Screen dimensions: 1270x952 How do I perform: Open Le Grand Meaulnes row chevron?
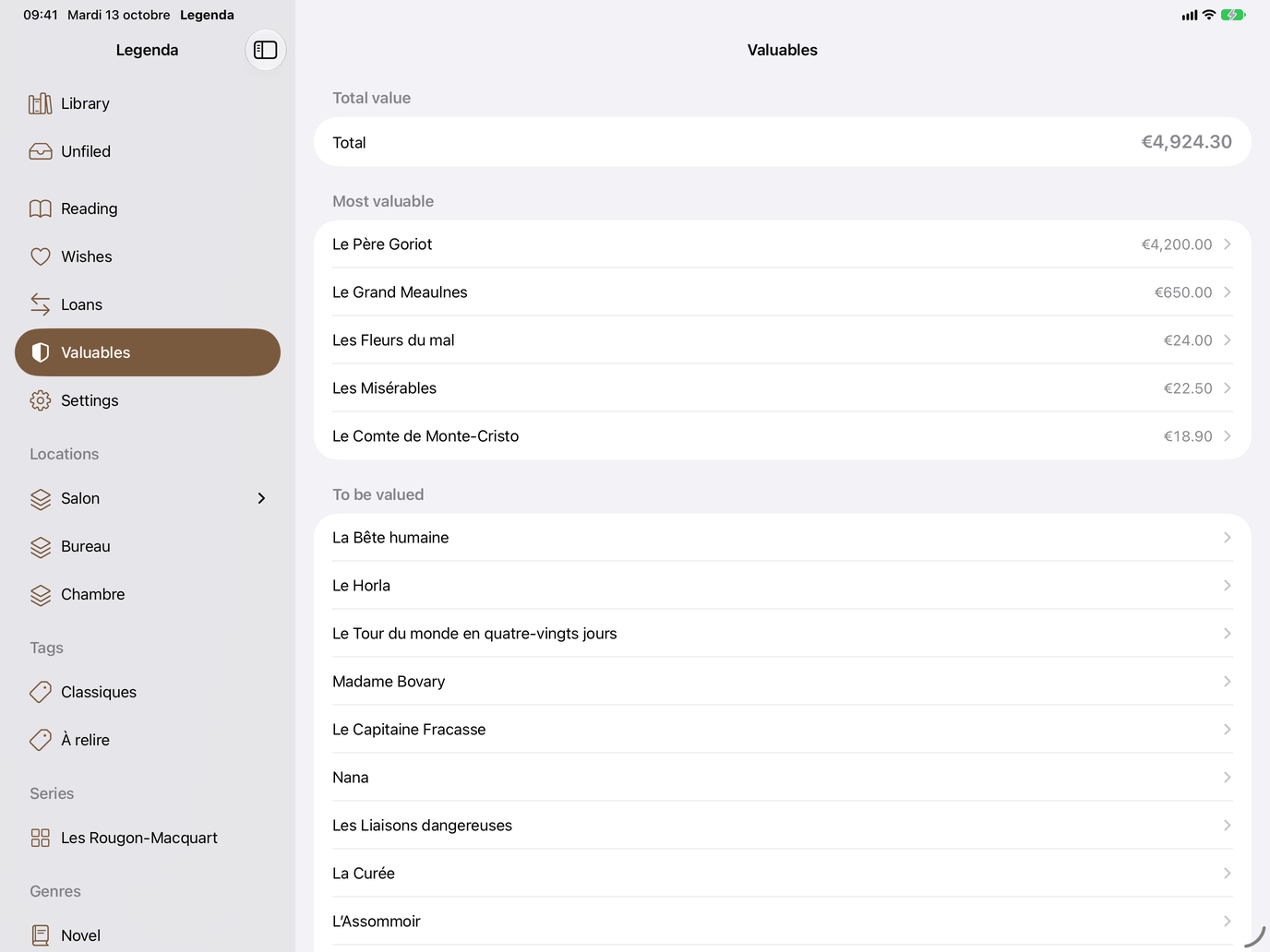pos(1227,292)
